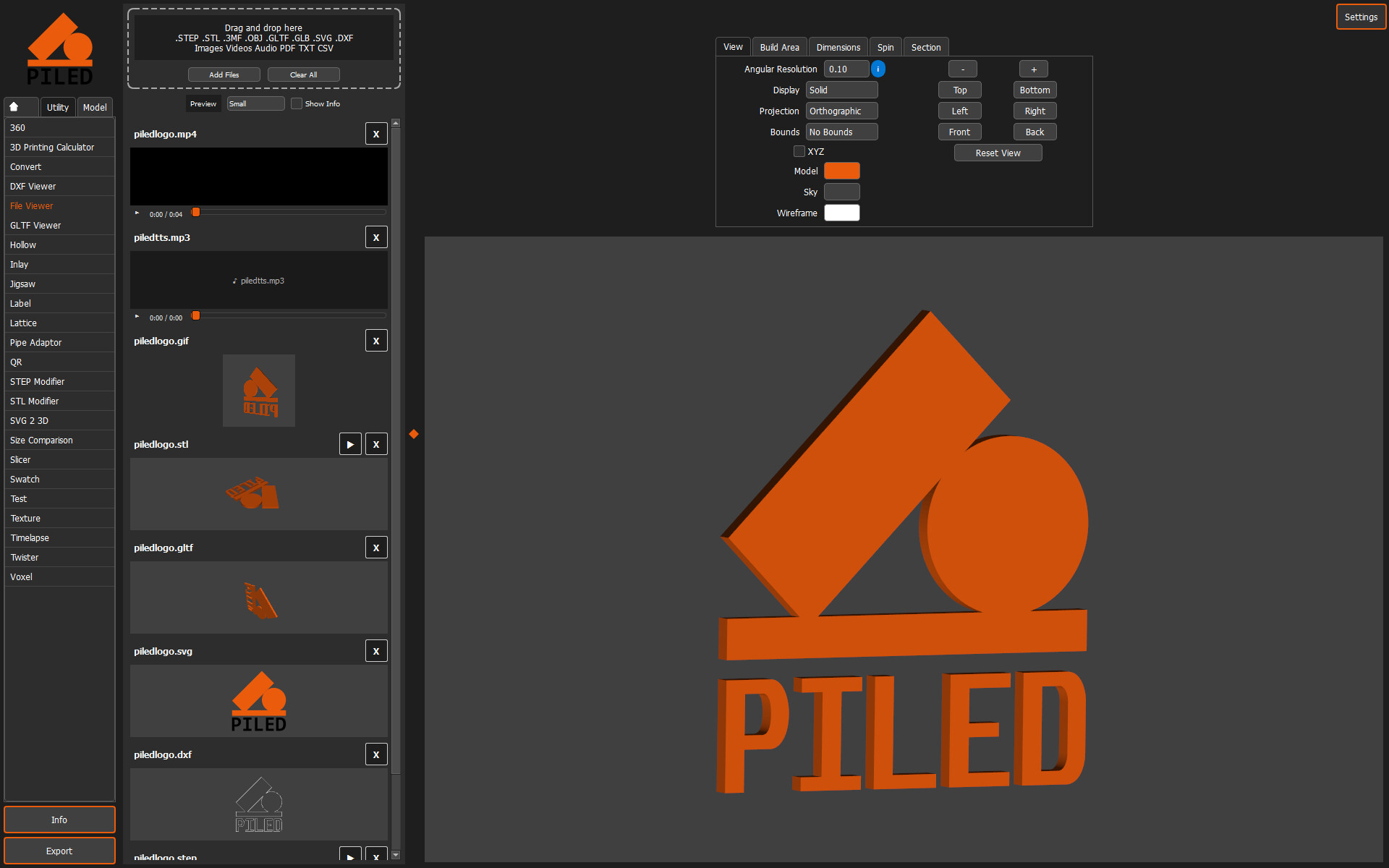Screen dimensions: 1389x868
Task: Click the Export button
Action: click(x=59, y=851)
